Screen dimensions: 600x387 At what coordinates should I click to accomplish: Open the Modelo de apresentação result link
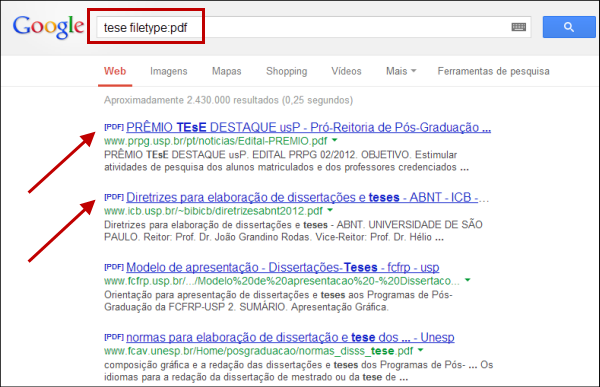tap(283, 267)
